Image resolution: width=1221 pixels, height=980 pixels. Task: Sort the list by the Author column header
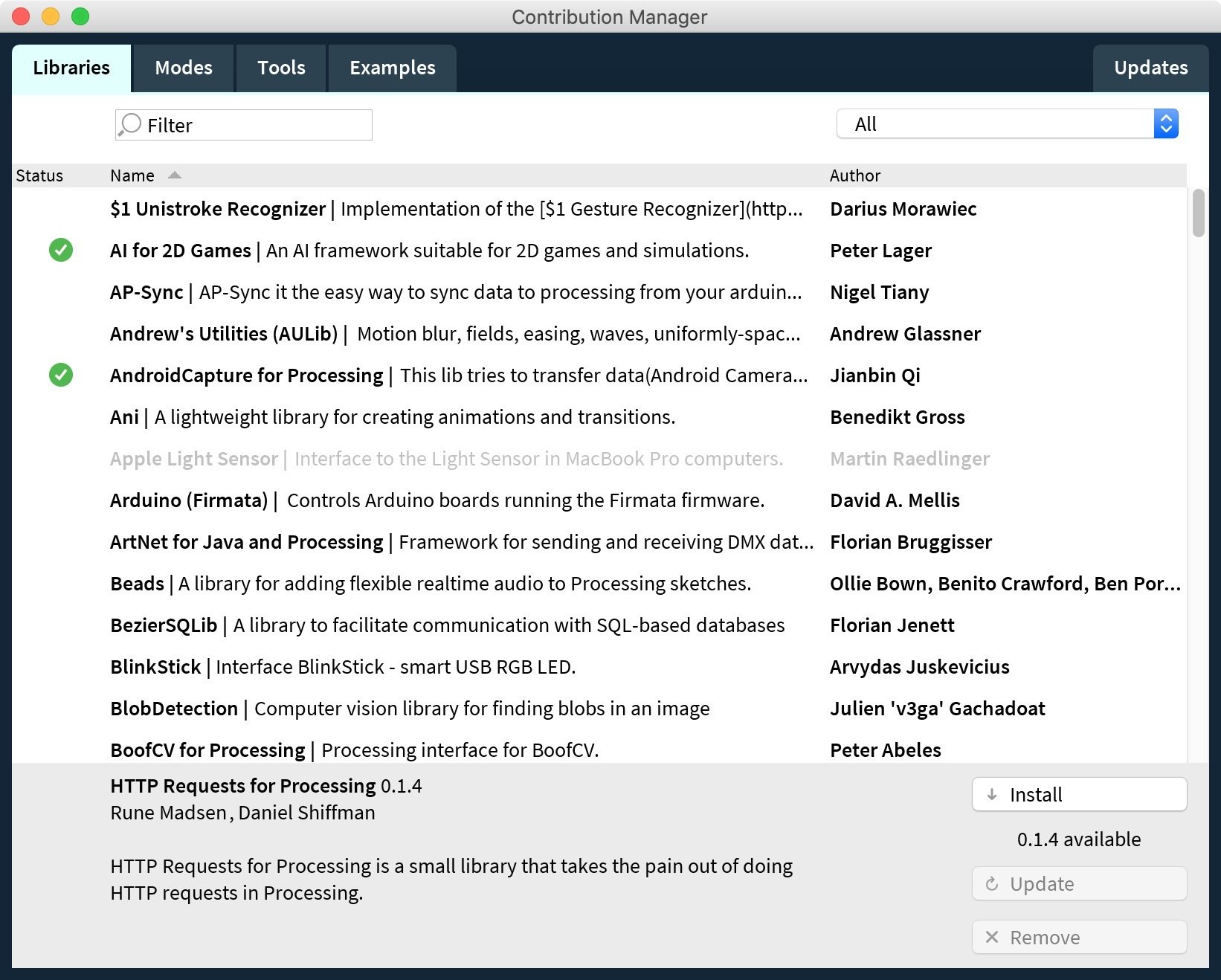[x=855, y=175]
